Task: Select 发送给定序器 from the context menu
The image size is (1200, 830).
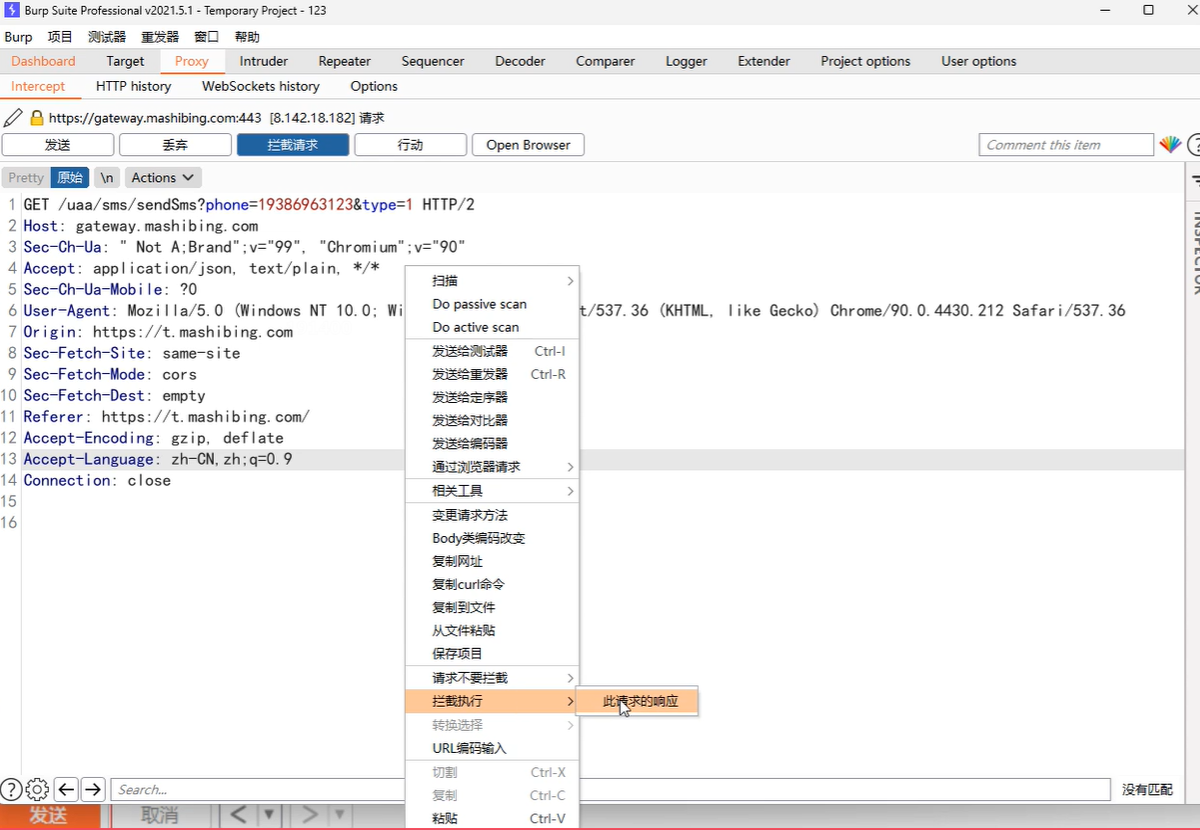Action: point(492,397)
